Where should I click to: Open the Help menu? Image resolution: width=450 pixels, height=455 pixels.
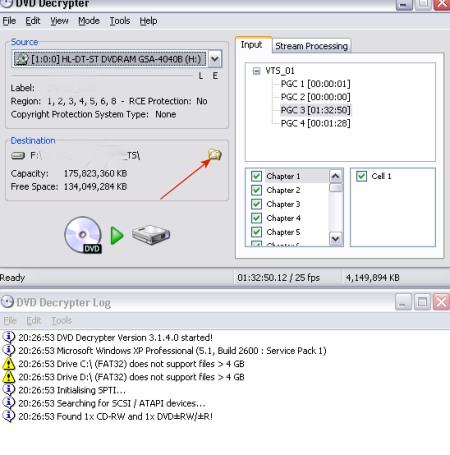(148, 21)
